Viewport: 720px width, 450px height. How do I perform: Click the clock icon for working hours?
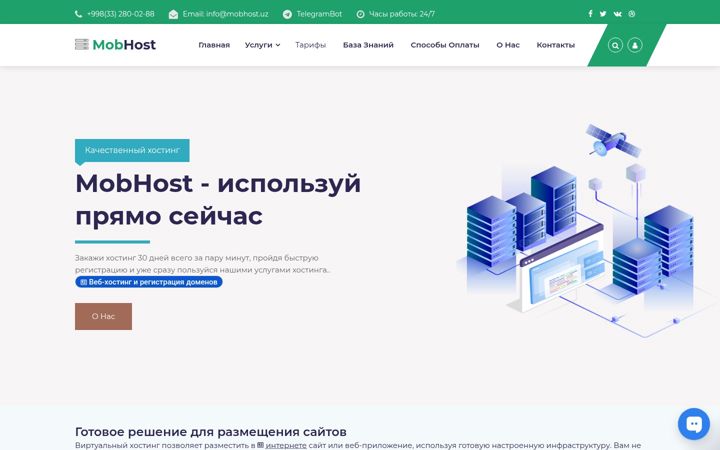[x=360, y=14]
